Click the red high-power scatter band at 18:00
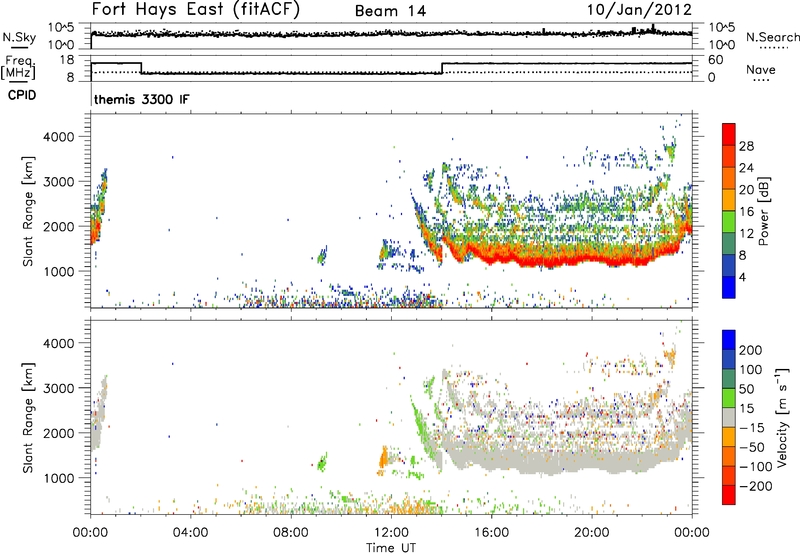The height and width of the screenshot is (554, 800). coord(542,260)
